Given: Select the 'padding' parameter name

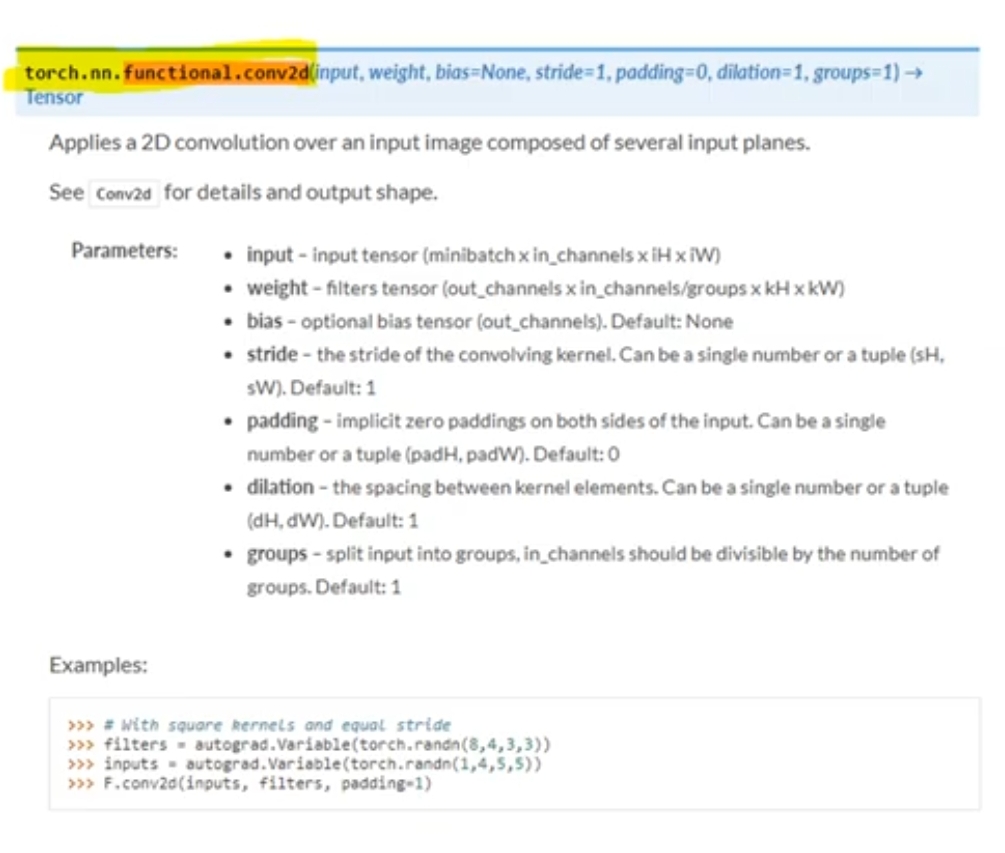Looking at the screenshot, I should click(282, 421).
